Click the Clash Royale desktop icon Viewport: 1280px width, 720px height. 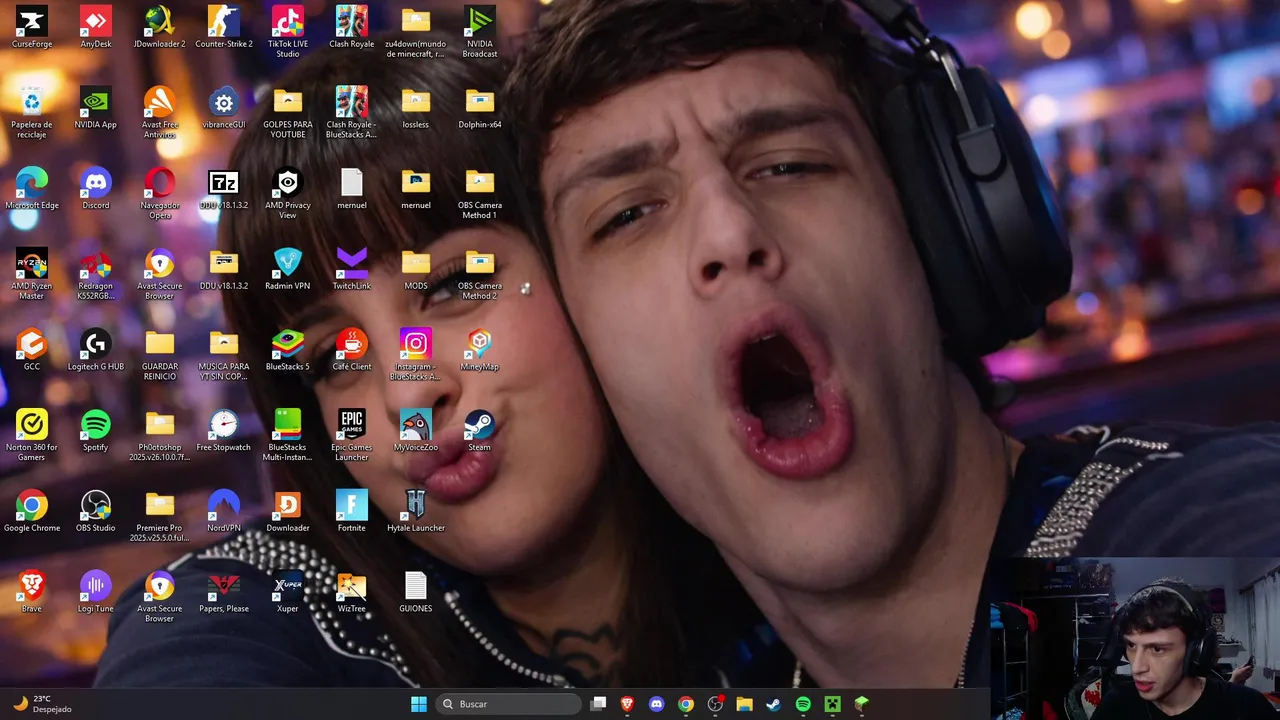(352, 27)
